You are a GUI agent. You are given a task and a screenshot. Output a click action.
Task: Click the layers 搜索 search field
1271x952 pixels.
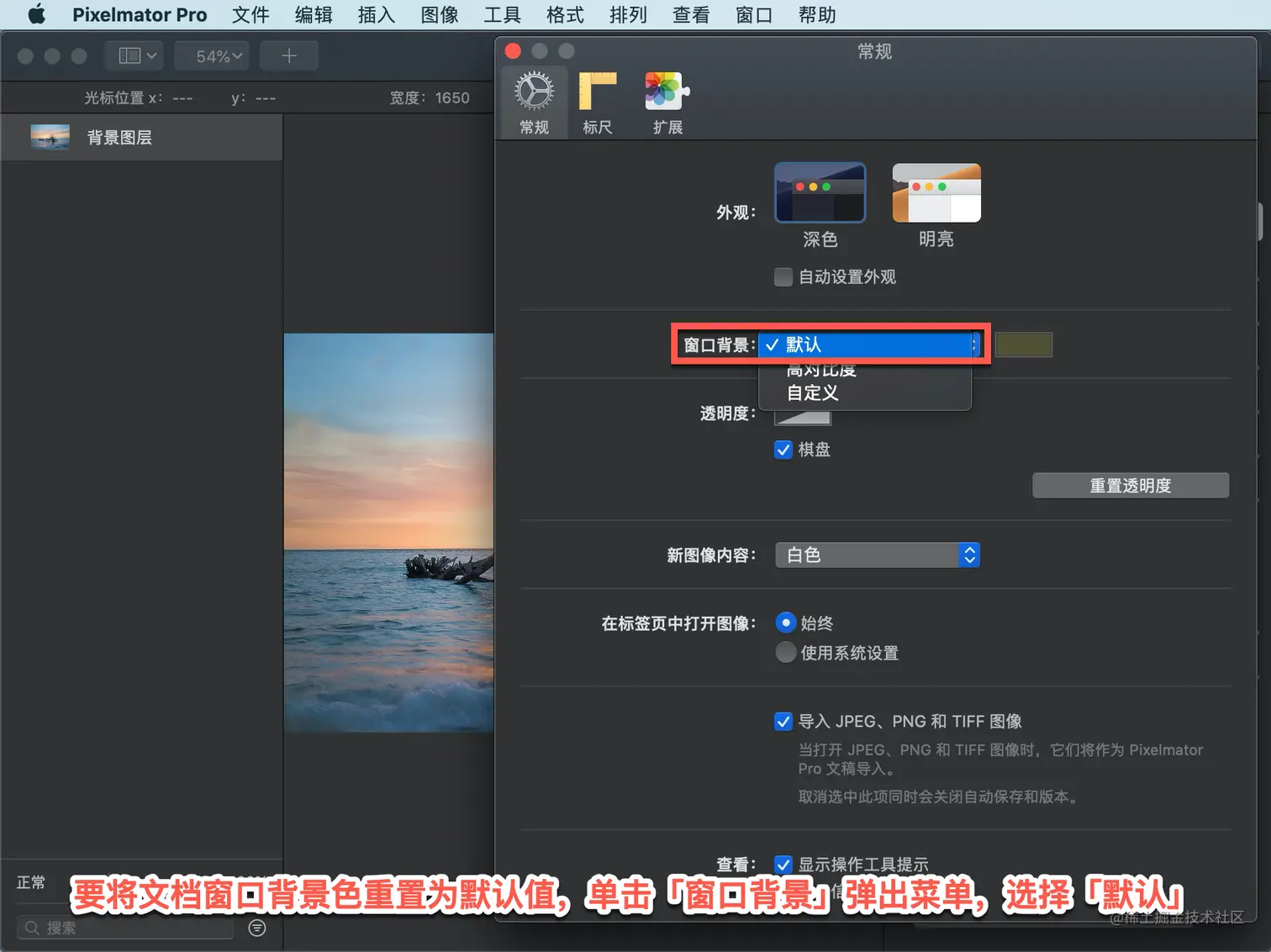(x=124, y=928)
